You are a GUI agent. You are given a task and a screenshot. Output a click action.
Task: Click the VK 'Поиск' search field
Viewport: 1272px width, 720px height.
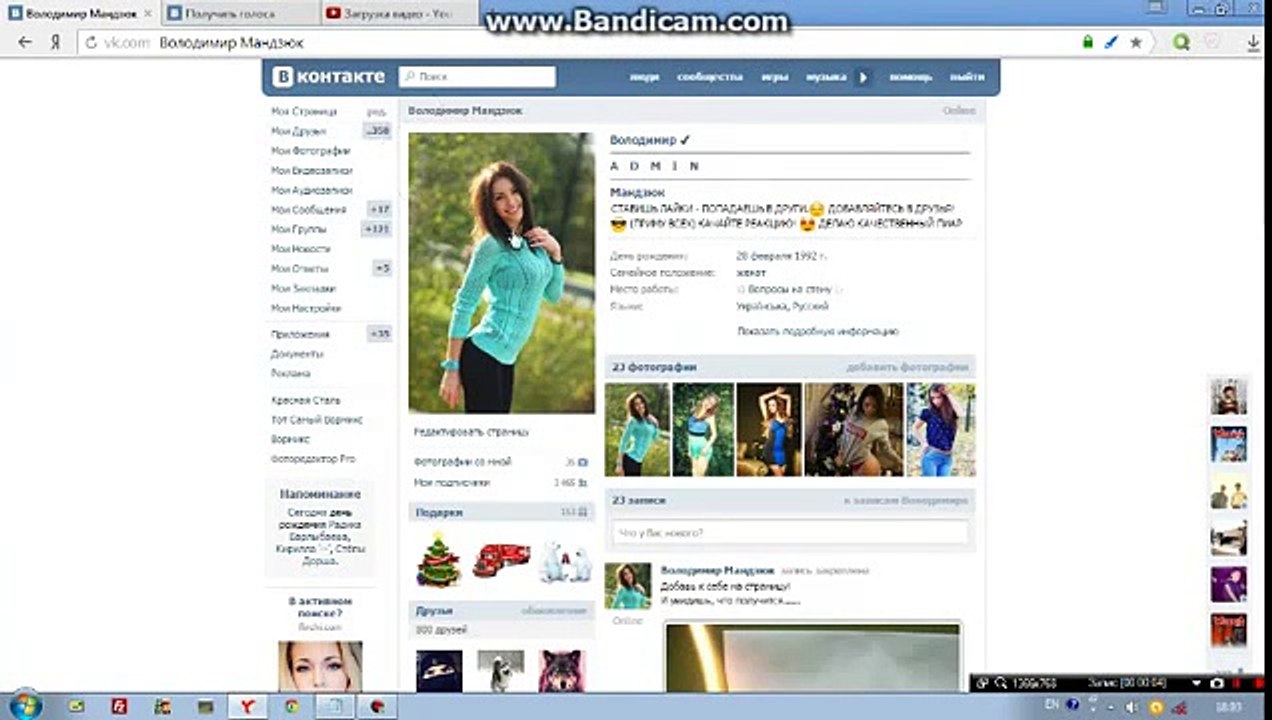click(477, 76)
